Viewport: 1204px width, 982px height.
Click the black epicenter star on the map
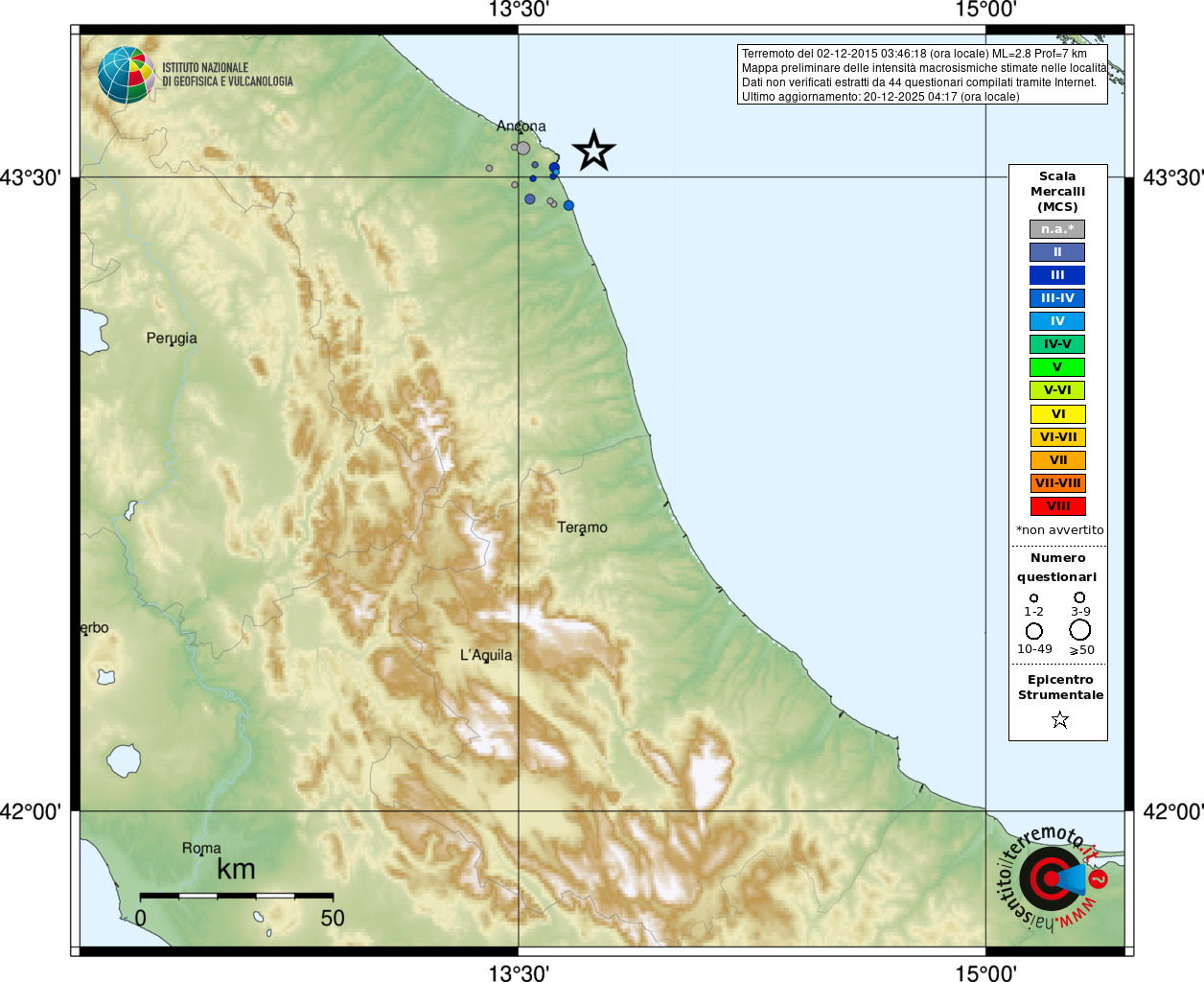[x=593, y=151]
